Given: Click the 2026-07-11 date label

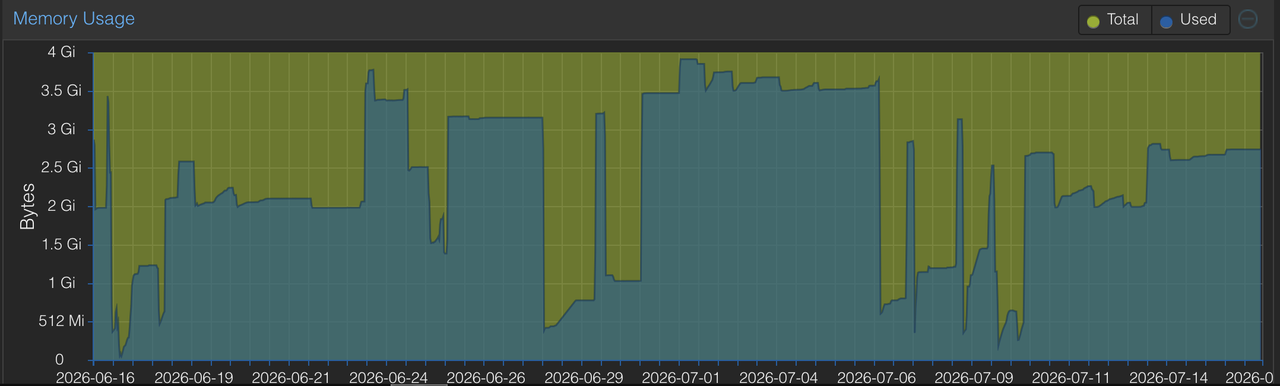Looking at the screenshot, I should pos(1070,378).
